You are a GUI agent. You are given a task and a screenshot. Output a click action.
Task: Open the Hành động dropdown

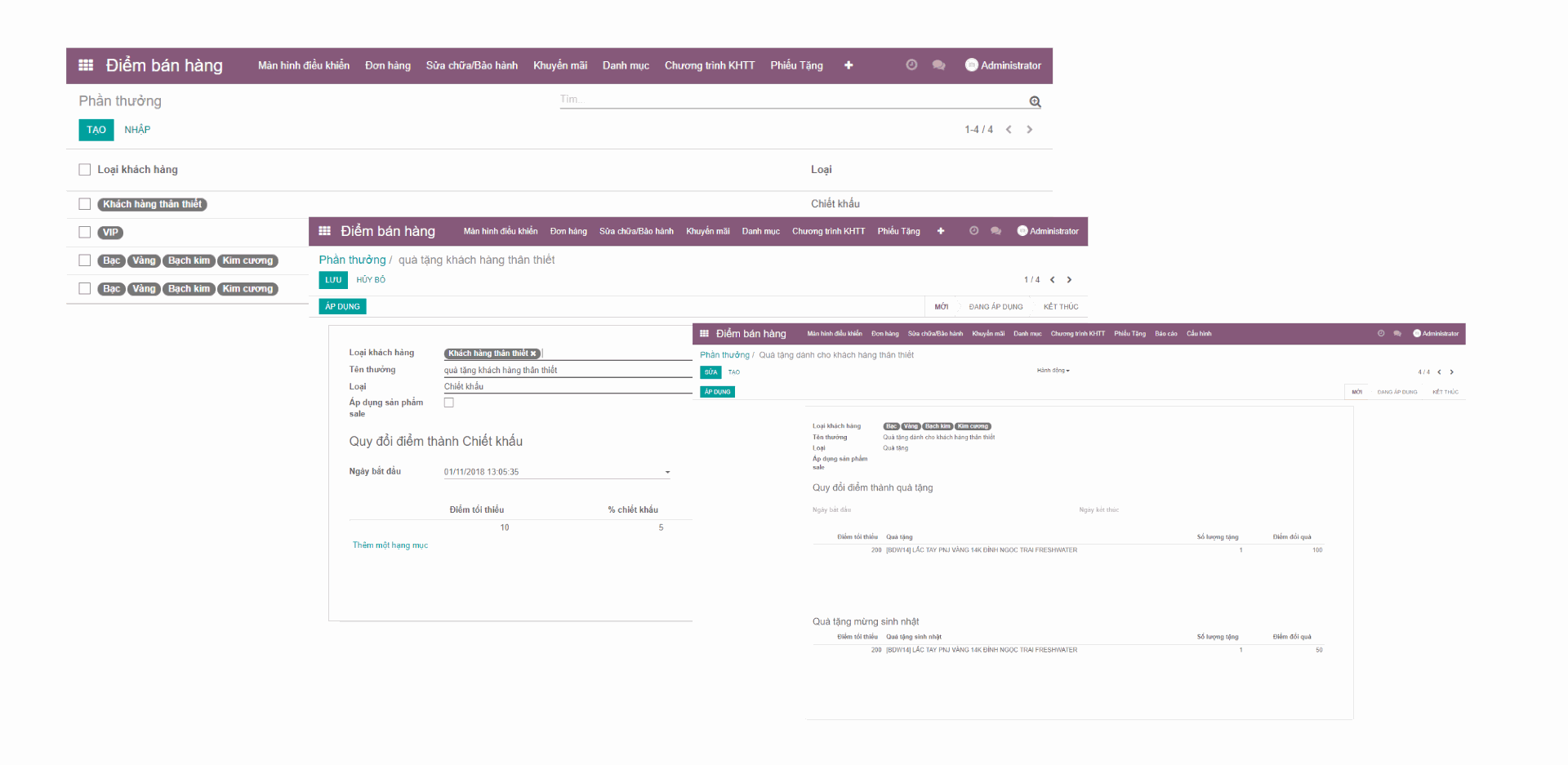pos(1052,370)
